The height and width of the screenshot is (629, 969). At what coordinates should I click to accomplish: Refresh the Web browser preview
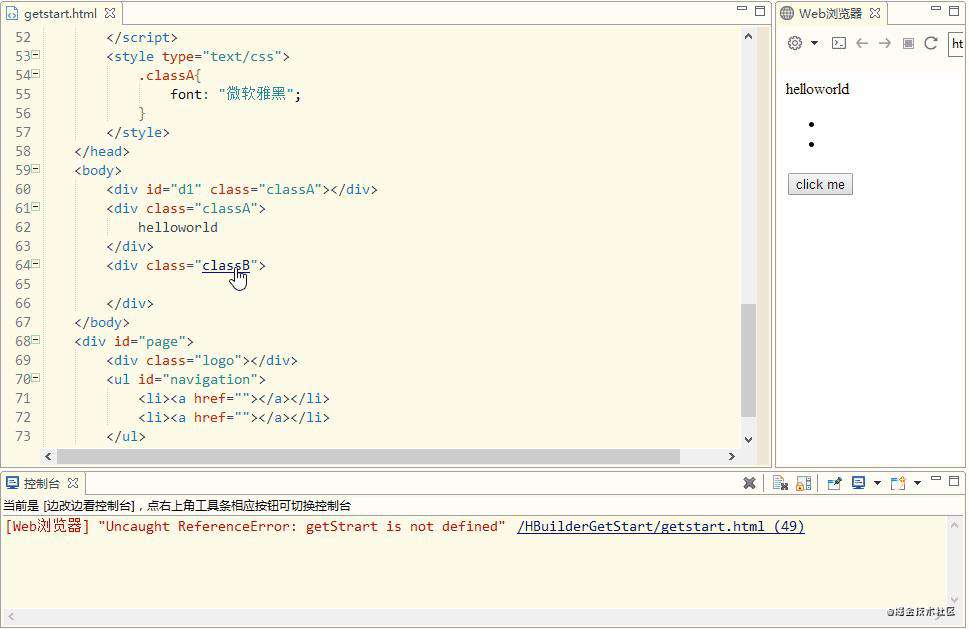(x=931, y=43)
